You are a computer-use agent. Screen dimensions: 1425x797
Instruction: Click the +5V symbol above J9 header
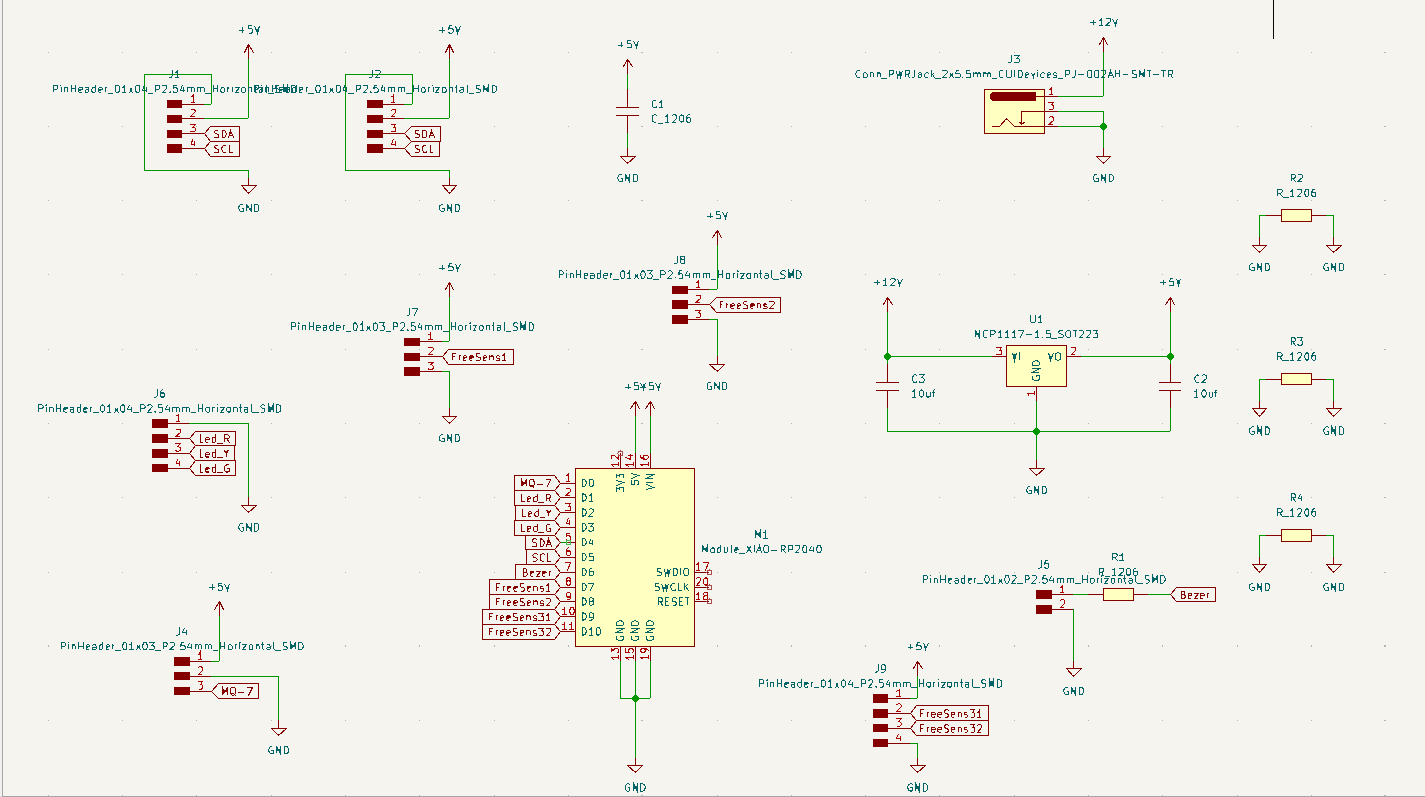(917, 658)
